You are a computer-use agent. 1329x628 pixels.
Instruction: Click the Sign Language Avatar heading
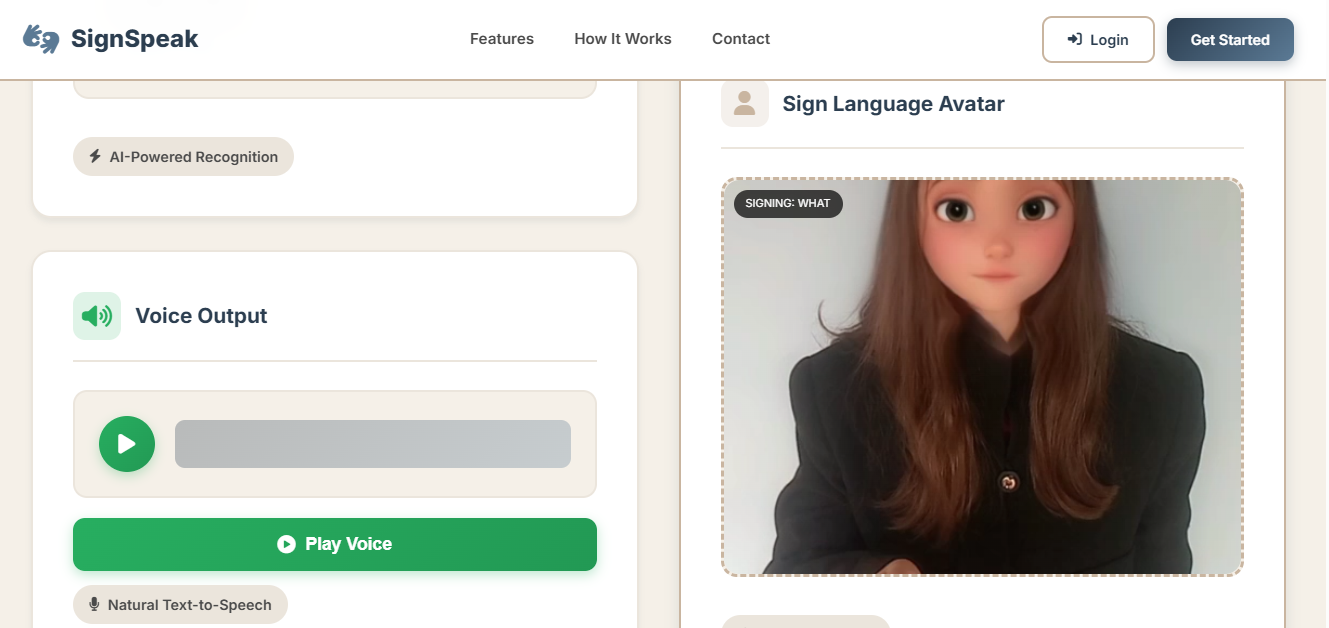pos(893,104)
